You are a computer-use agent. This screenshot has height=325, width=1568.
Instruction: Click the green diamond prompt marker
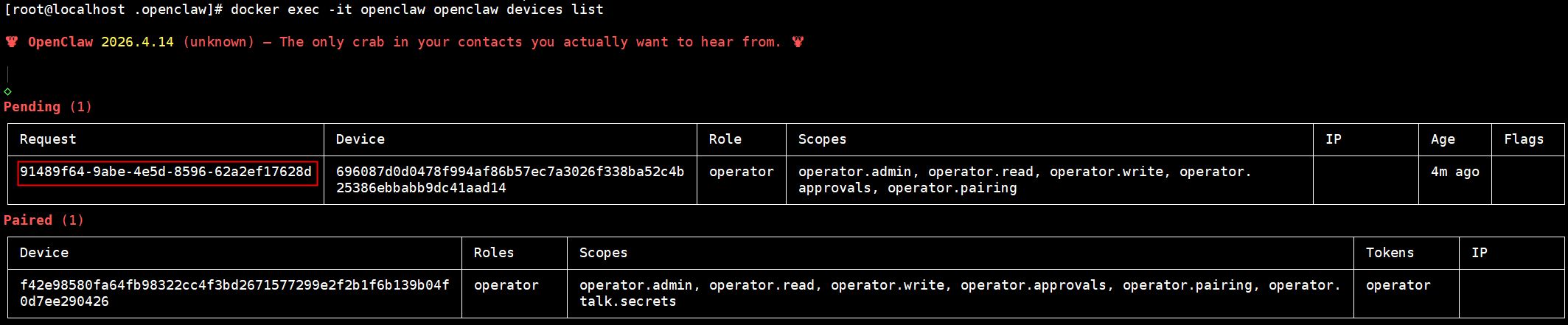pyautogui.click(x=7, y=91)
